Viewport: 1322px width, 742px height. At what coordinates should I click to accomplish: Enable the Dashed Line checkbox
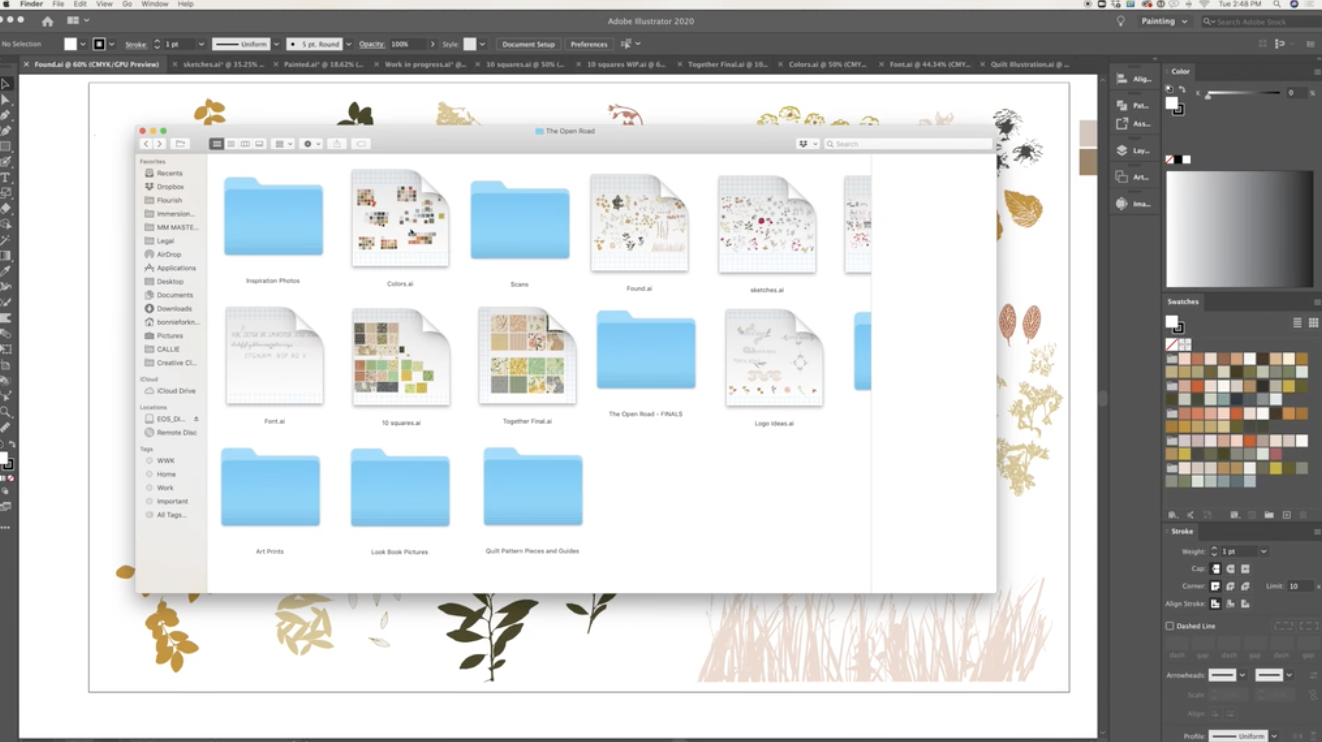pos(1170,626)
